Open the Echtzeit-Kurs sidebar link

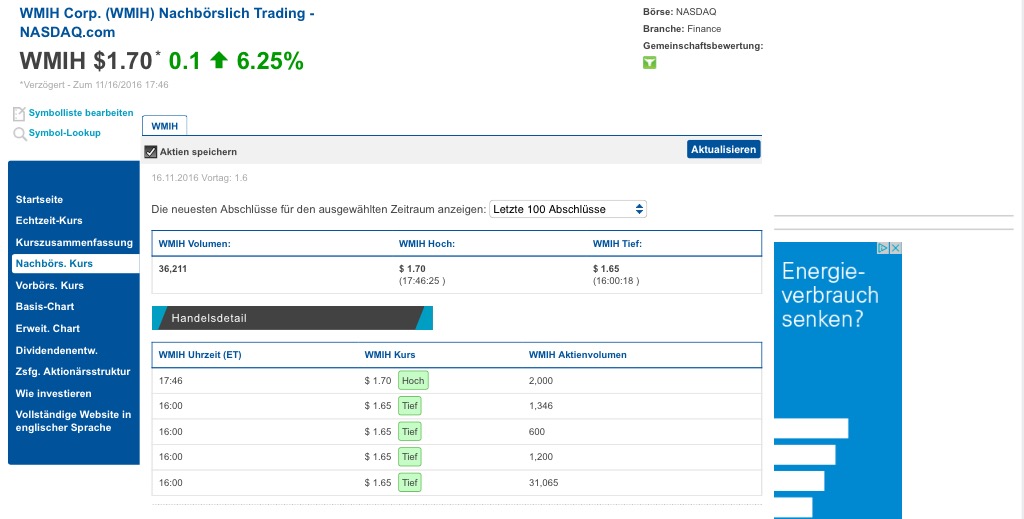point(49,220)
